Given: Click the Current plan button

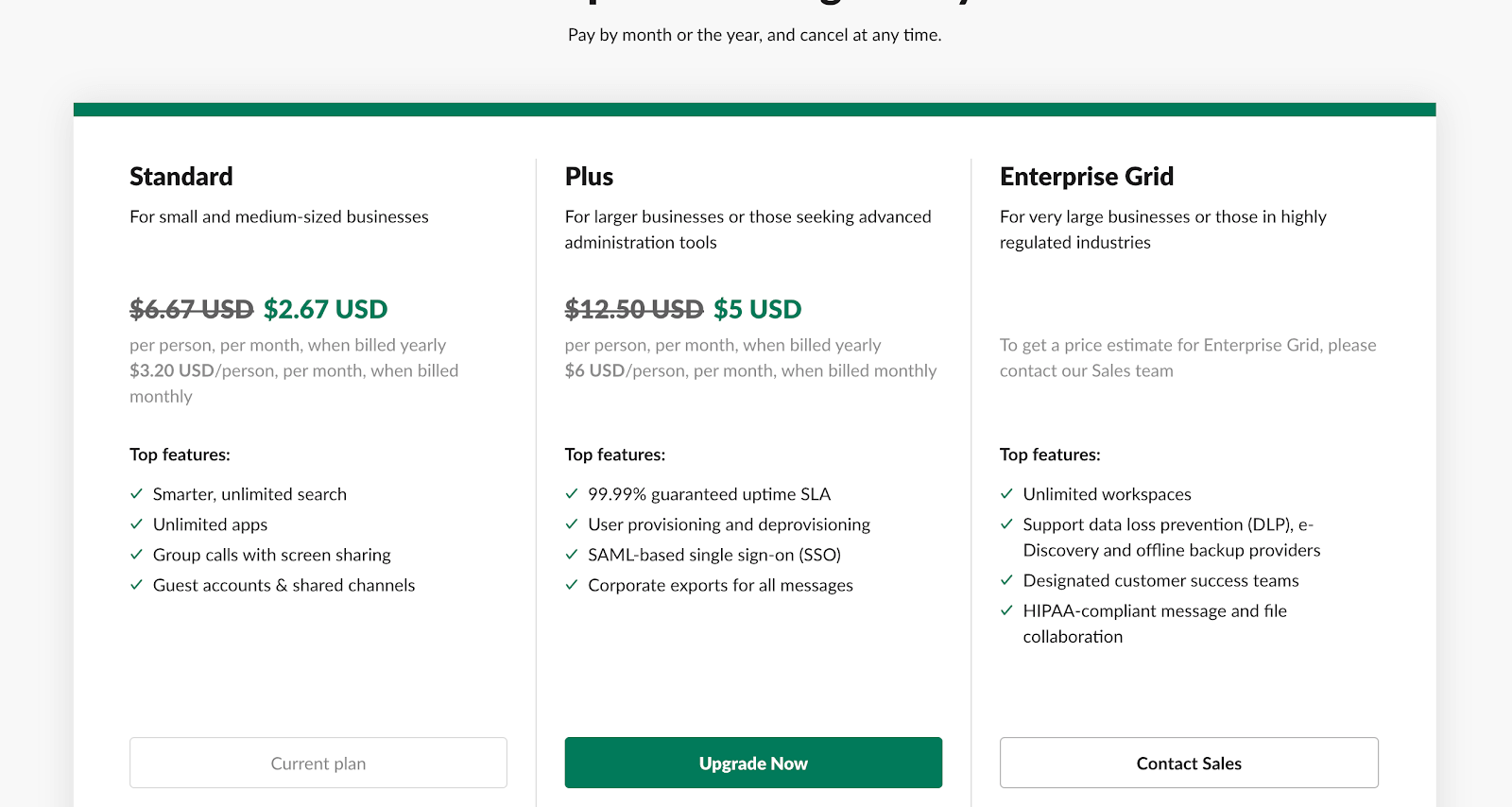Looking at the screenshot, I should coord(318,763).
